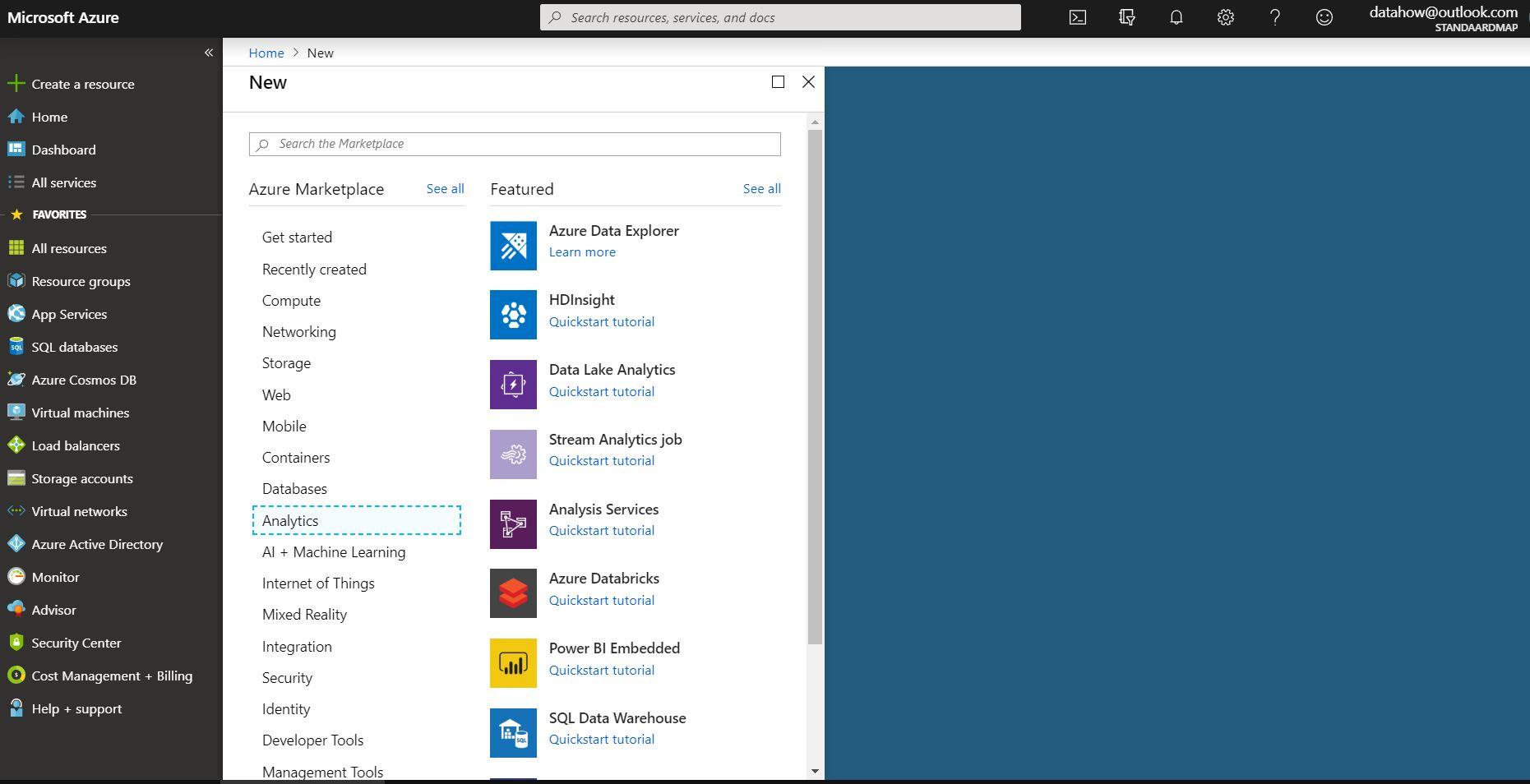The image size is (1530, 784).
Task: Click the Stream Analytics job icon
Action: point(513,454)
